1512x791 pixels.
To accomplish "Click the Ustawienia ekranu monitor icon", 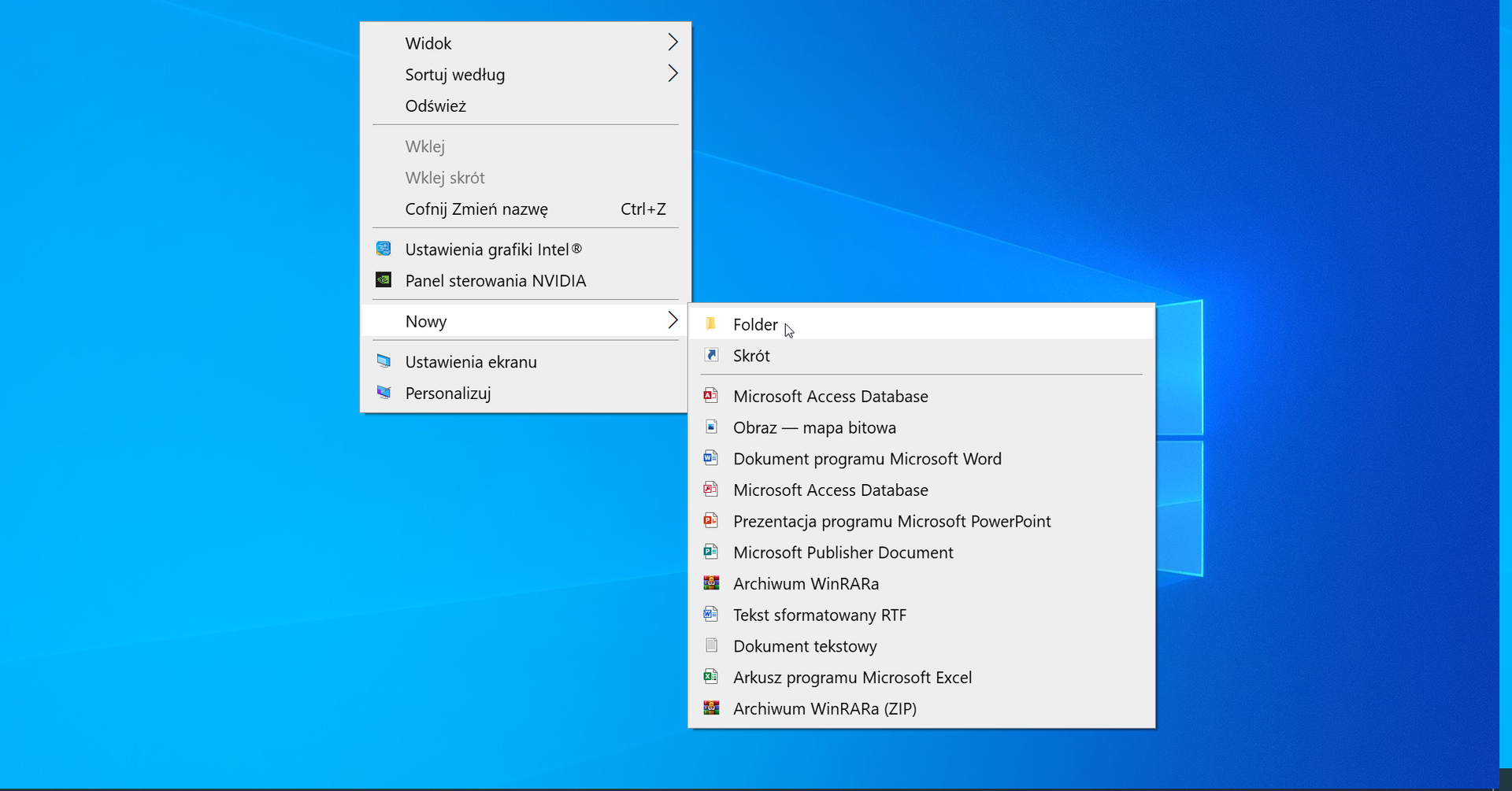I will 384,361.
